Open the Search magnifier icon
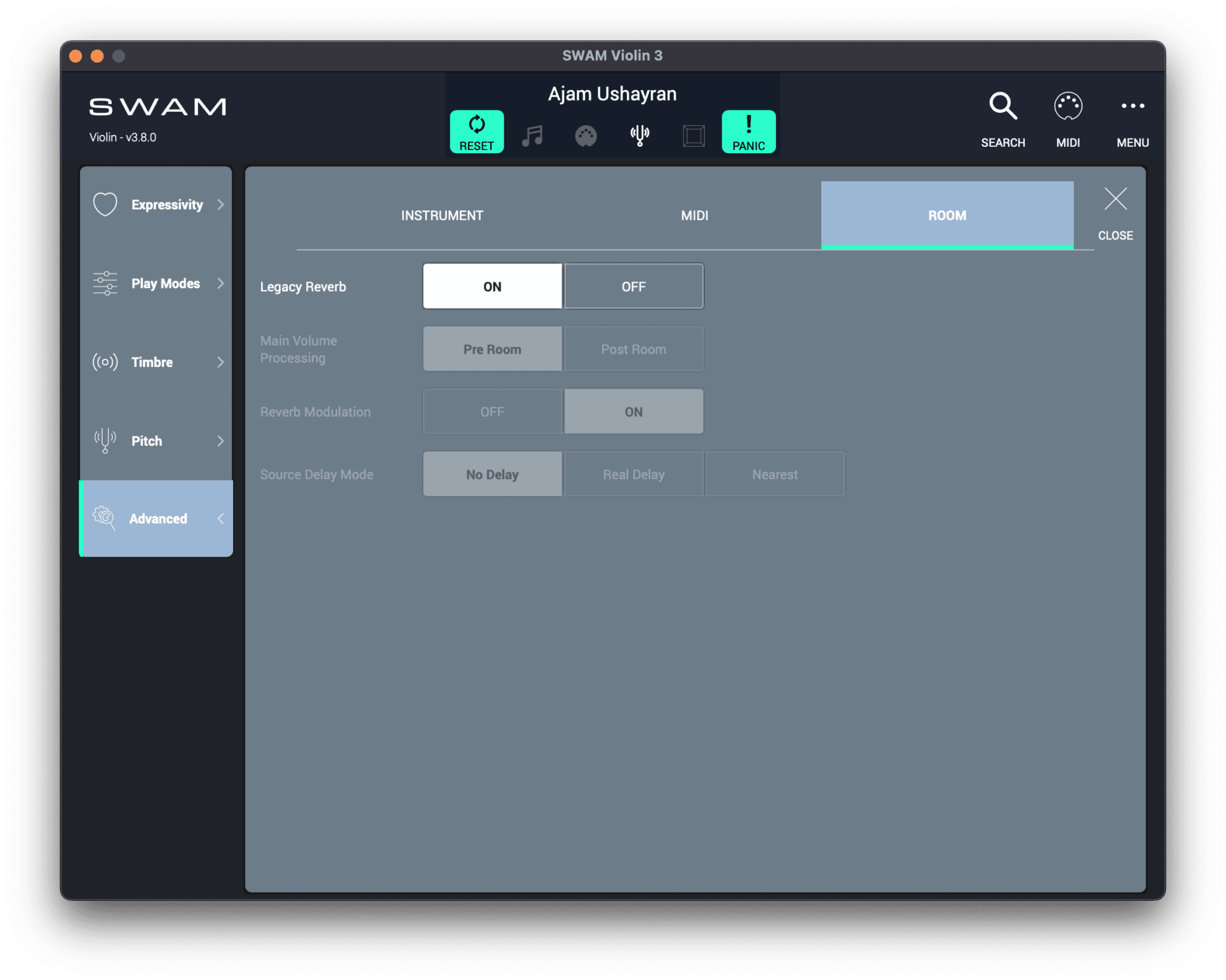Image resolution: width=1226 pixels, height=980 pixels. click(x=1003, y=105)
